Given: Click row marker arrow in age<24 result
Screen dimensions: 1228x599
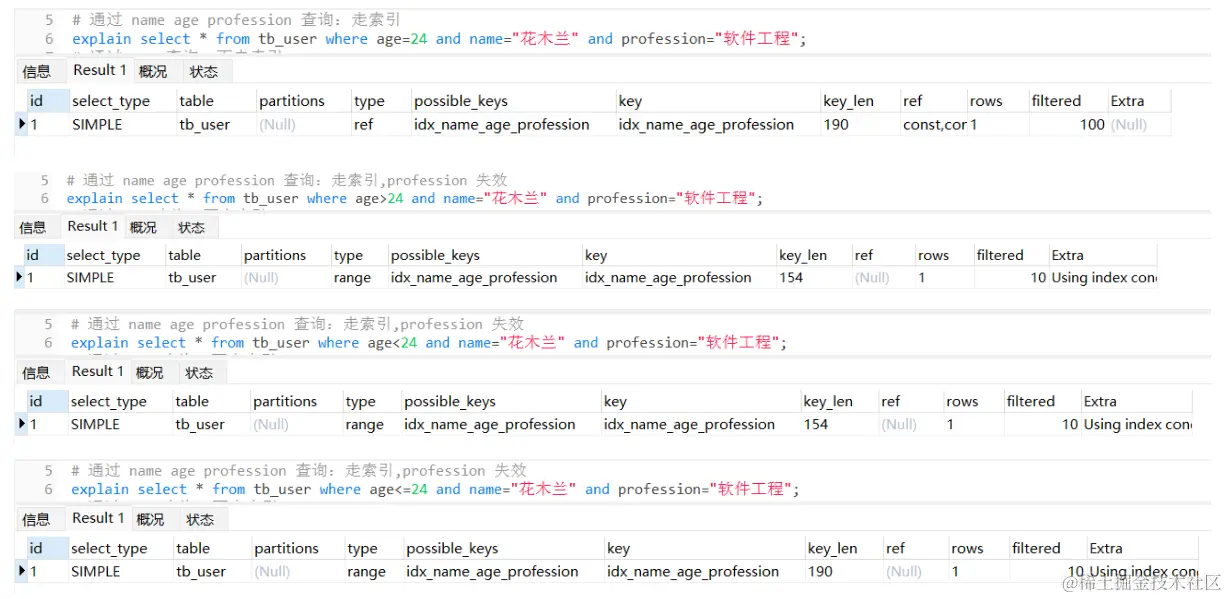Looking at the screenshot, I should (x=22, y=424).
